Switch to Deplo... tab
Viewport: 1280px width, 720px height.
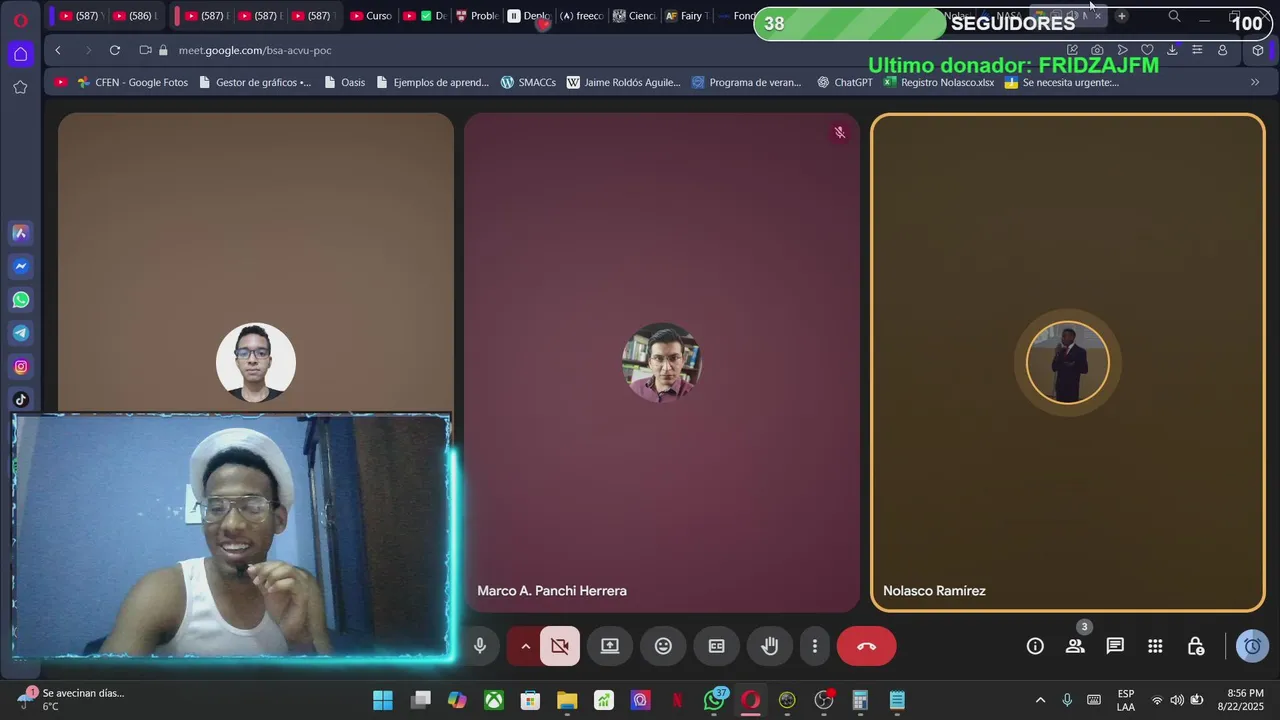coord(528,16)
